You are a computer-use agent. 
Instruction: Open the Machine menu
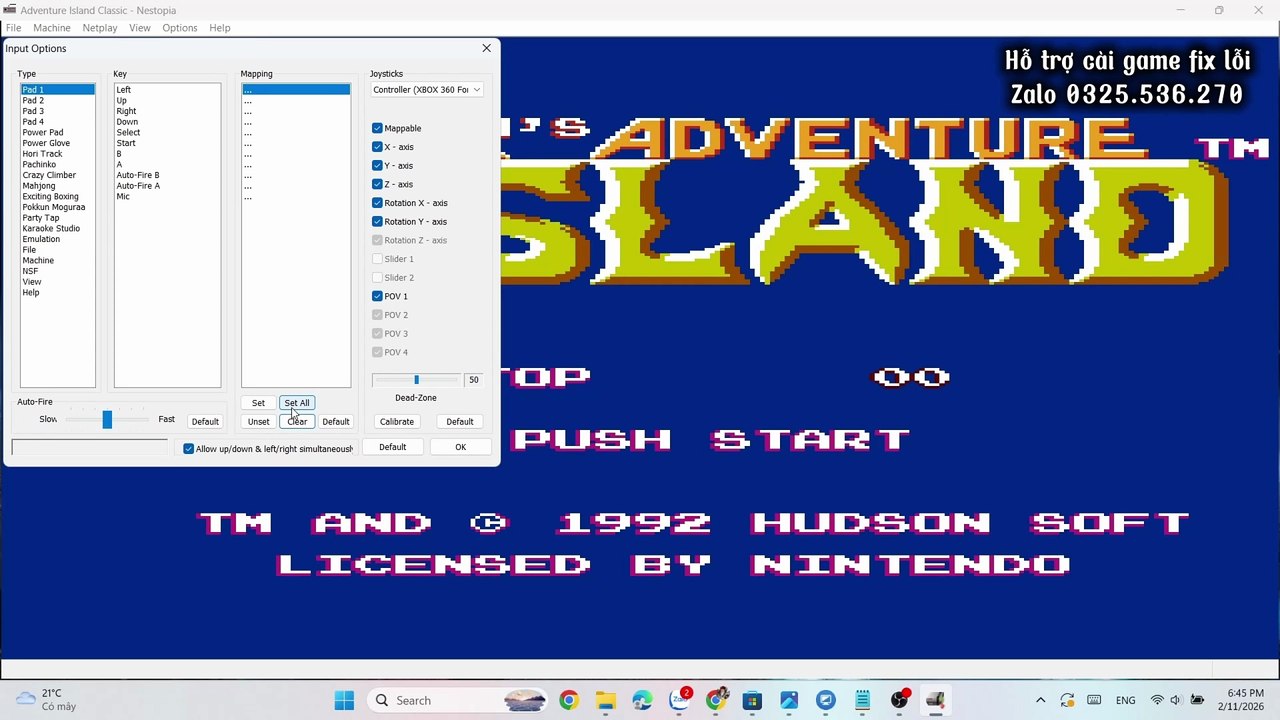click(52, 28)
